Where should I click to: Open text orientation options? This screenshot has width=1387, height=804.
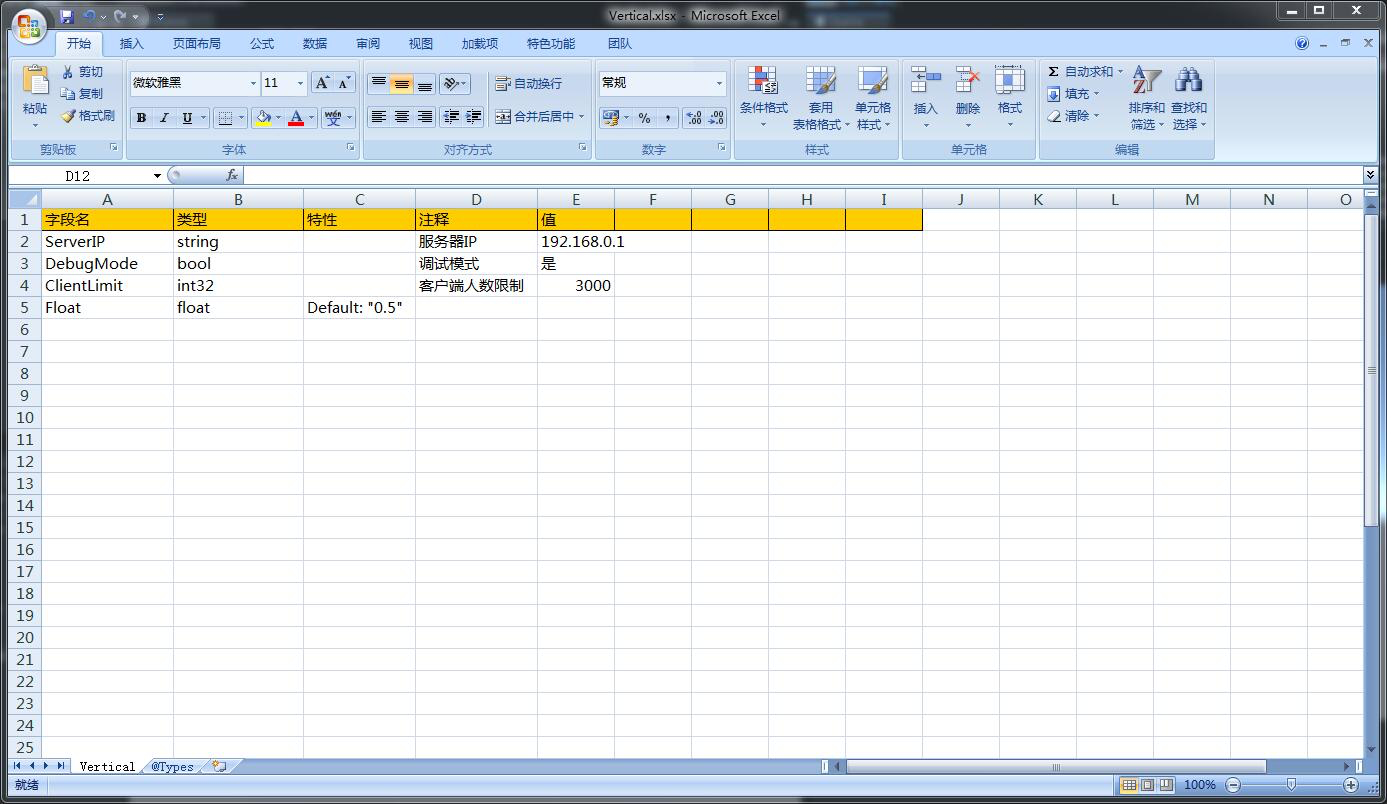tap(455, 84)
